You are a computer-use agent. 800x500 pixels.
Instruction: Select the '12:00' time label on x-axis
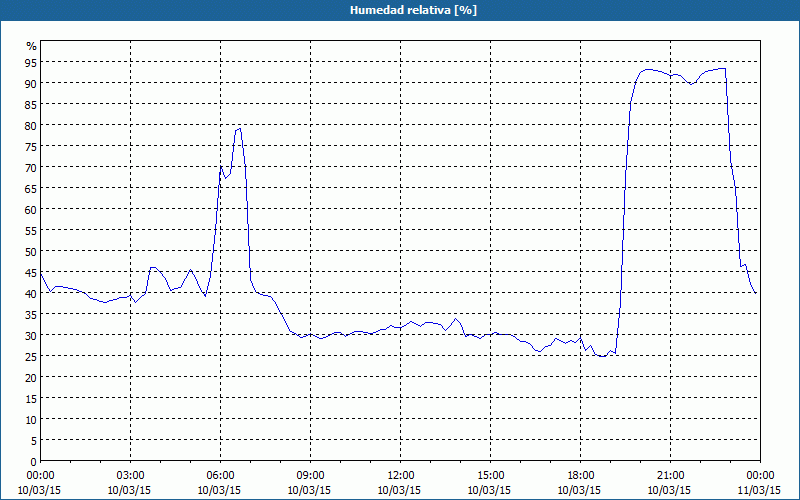click(x=401, y=476)
